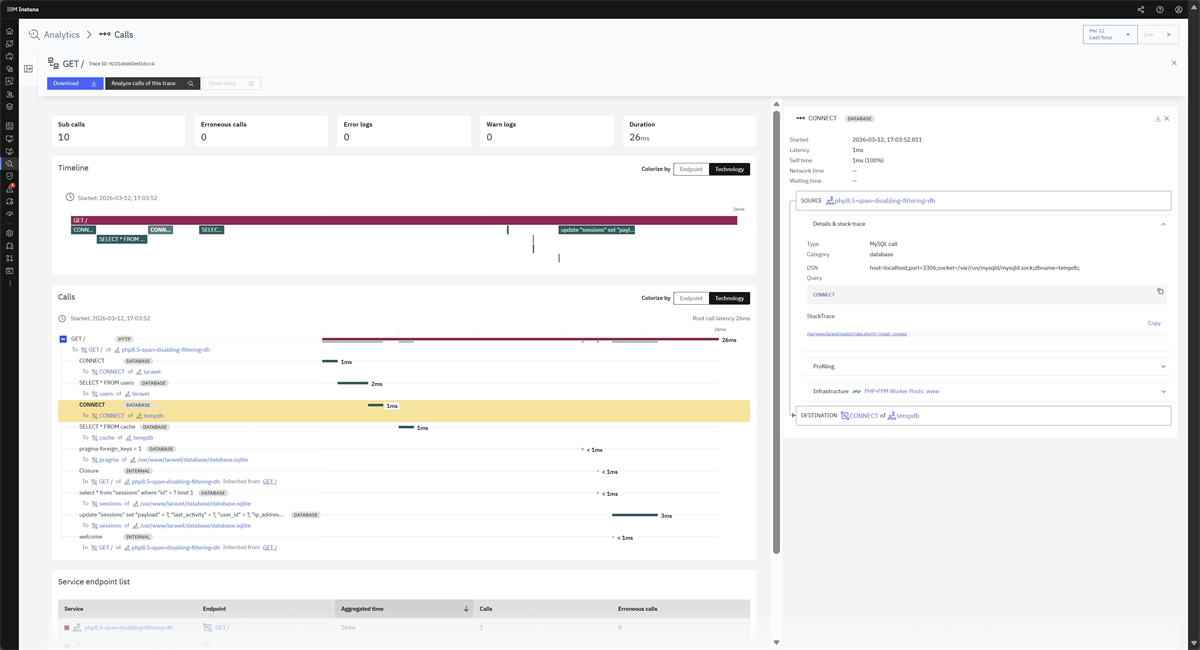Sort by Aggregated time column header
The width and height of the screenshot is (1200, 650).
pyautogui.click(x=405, y=608)
